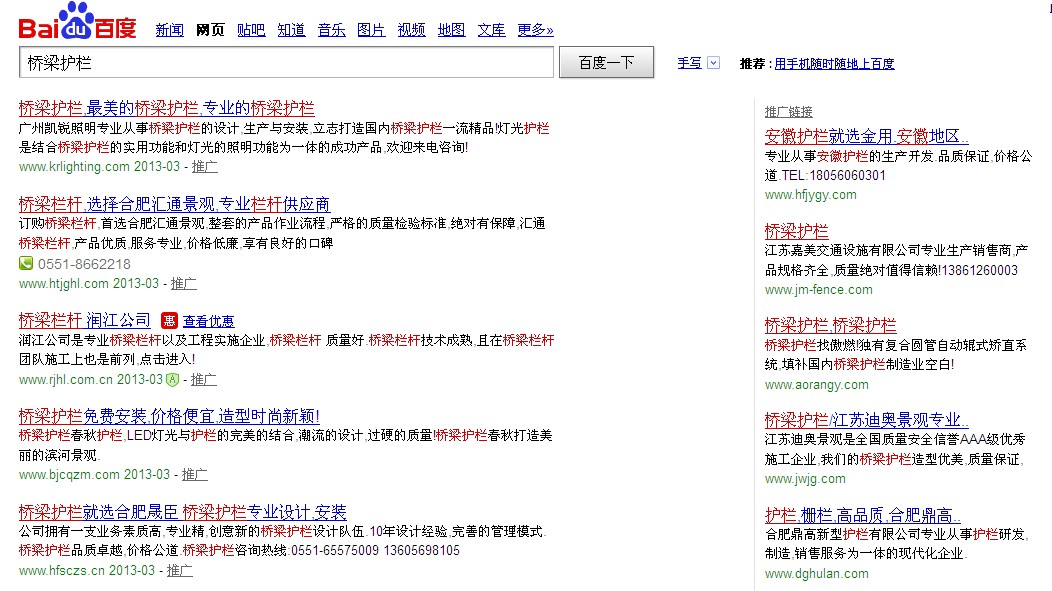1052x591 pixels.
Task: Click the 推广链接 label in the sidebar
Action: pyautogui.click(x=788, y=112)
